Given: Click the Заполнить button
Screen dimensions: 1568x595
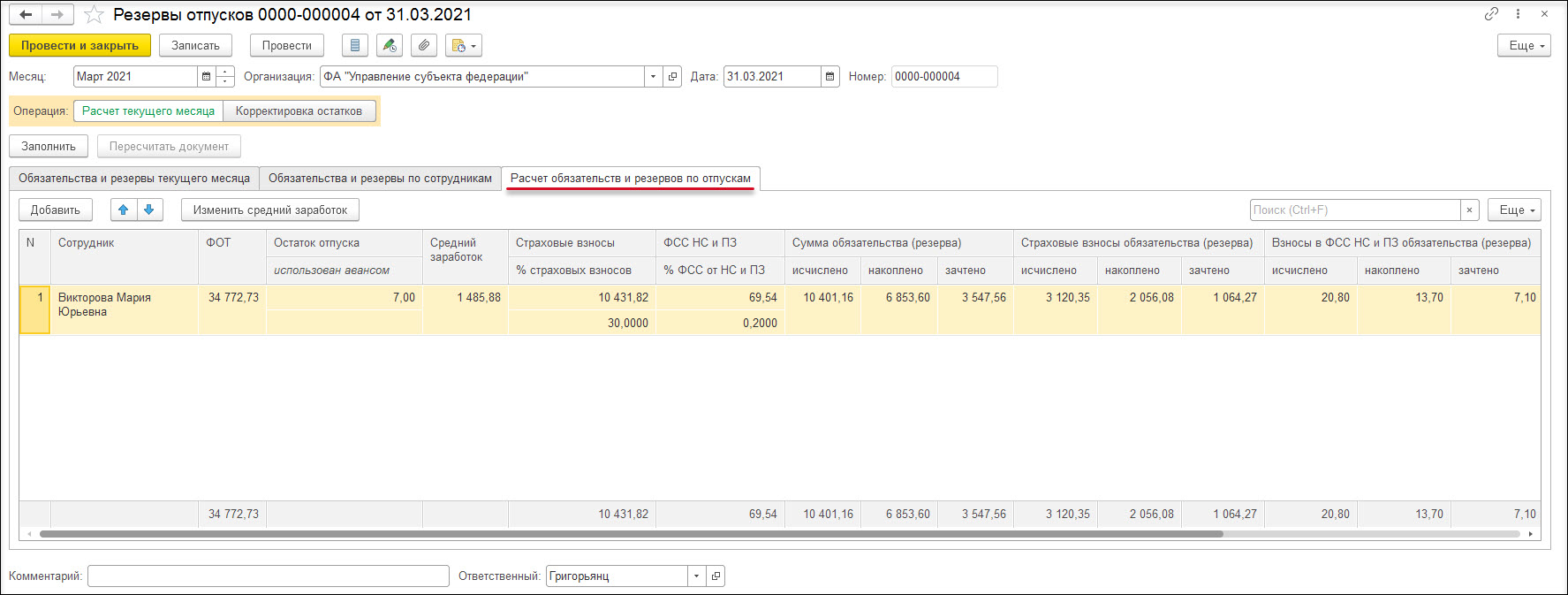Looking at the screenshot, I should tap(49, 147).
